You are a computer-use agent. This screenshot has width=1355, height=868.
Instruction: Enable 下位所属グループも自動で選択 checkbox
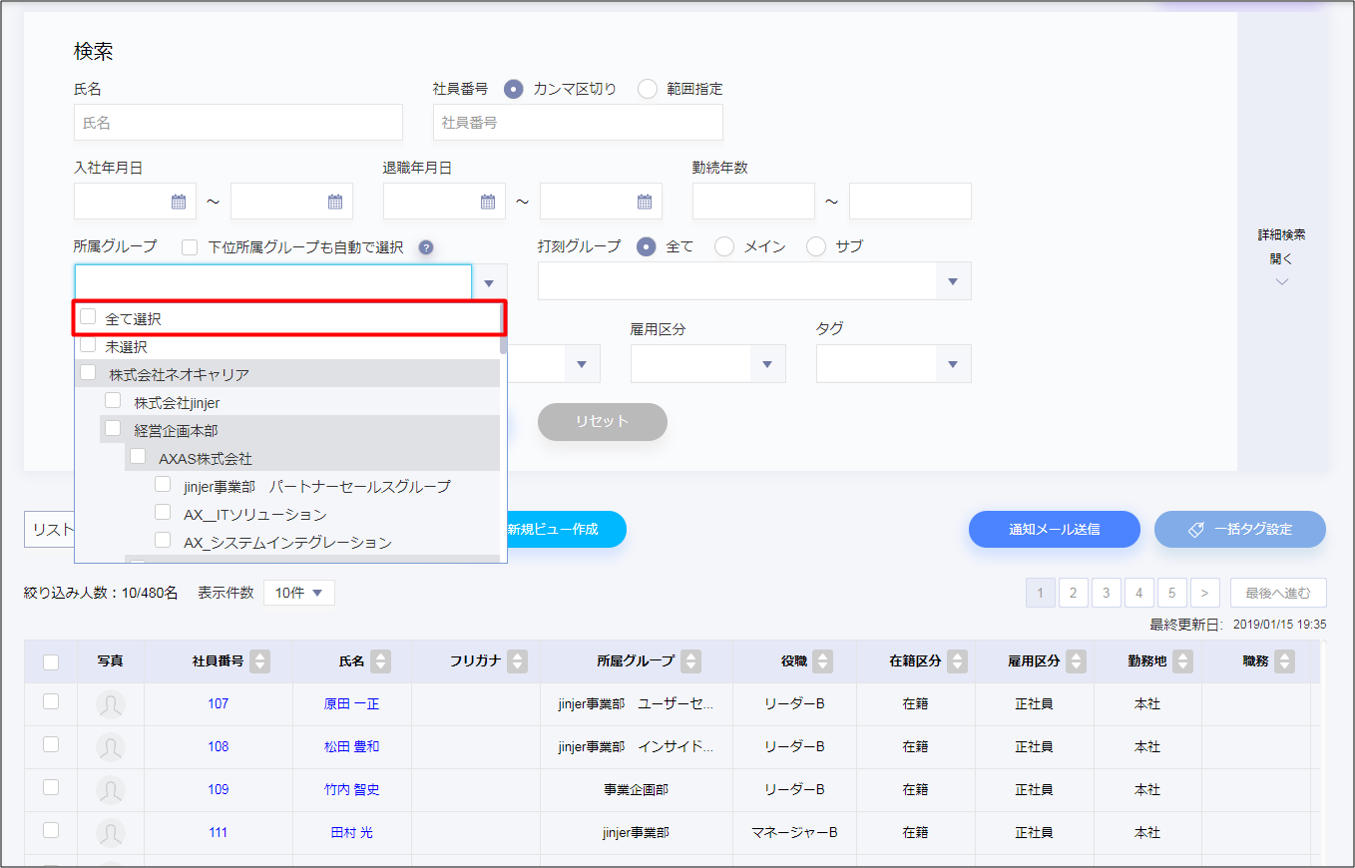(190, 247)
